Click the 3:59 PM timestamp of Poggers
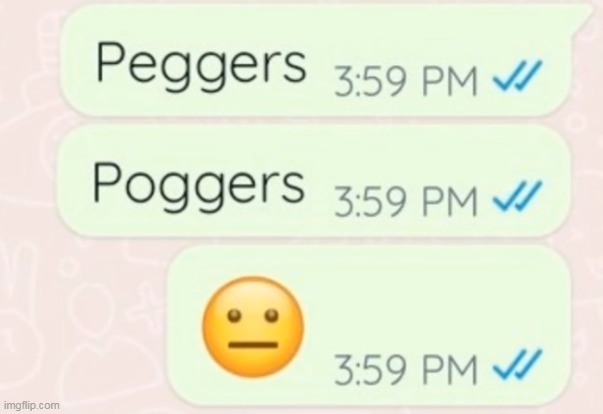 (x=406, y=201)
